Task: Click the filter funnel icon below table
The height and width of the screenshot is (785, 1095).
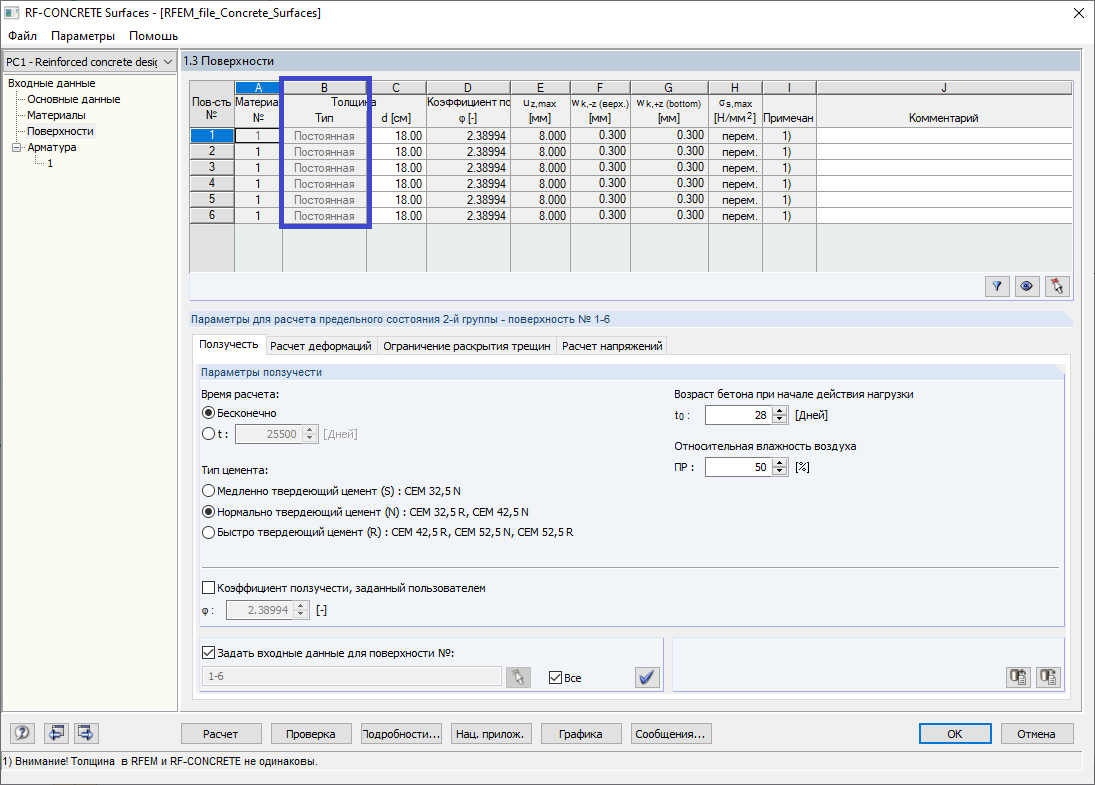Action: (997, 286)
